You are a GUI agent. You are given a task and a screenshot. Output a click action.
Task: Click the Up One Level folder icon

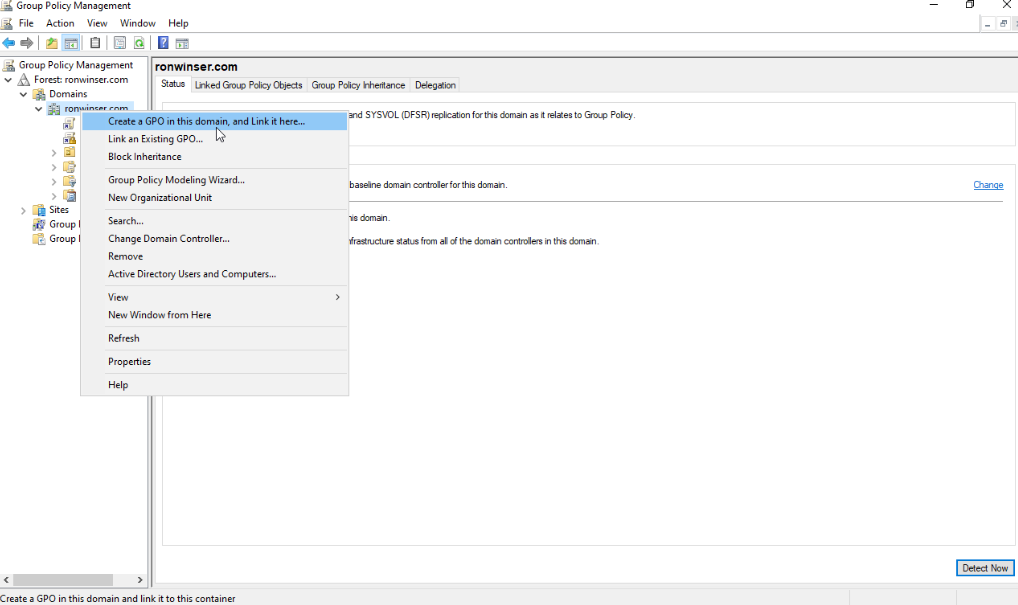tap(52, 43)
